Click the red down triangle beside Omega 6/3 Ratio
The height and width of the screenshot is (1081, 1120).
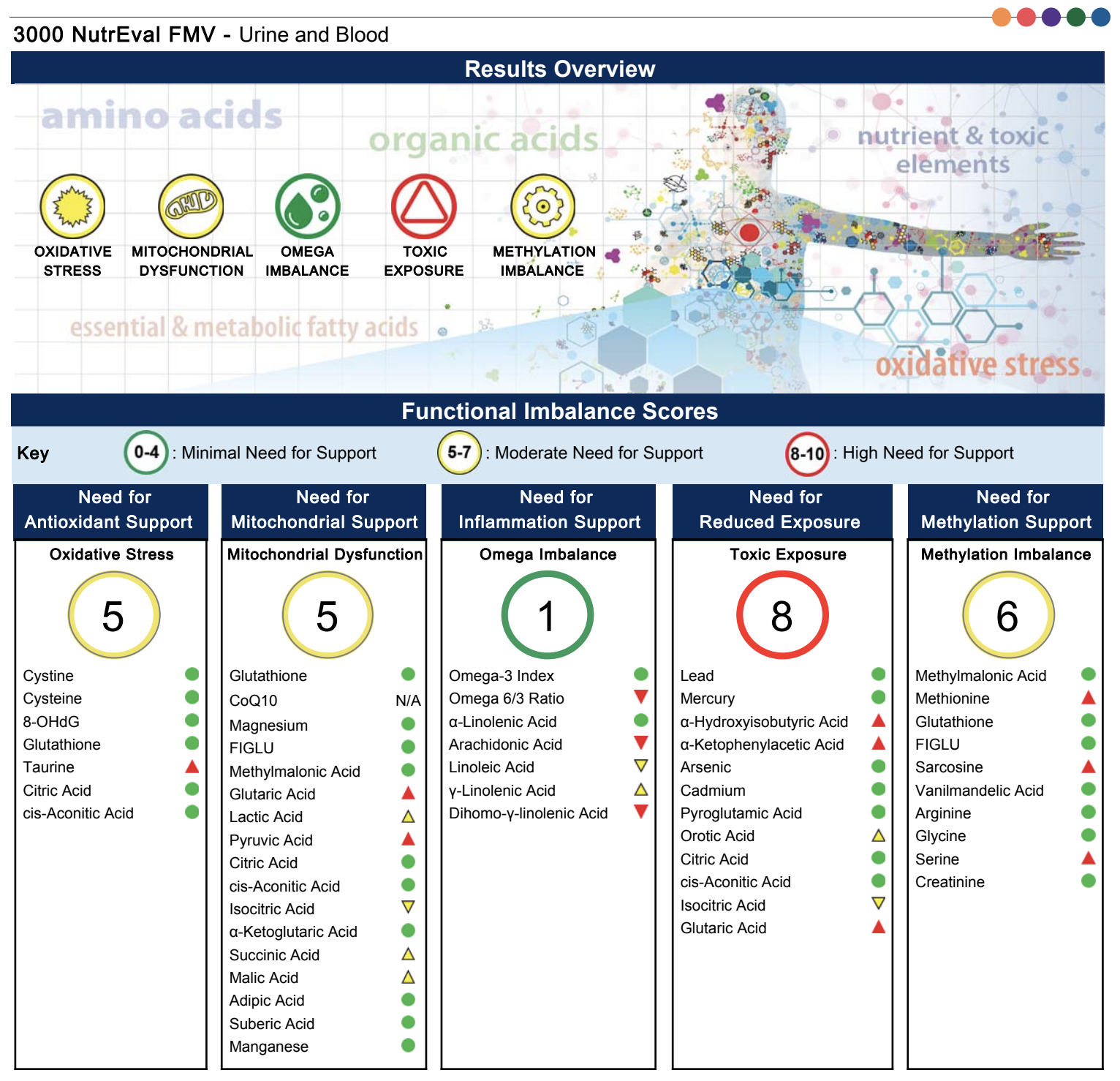pos(641,696)
